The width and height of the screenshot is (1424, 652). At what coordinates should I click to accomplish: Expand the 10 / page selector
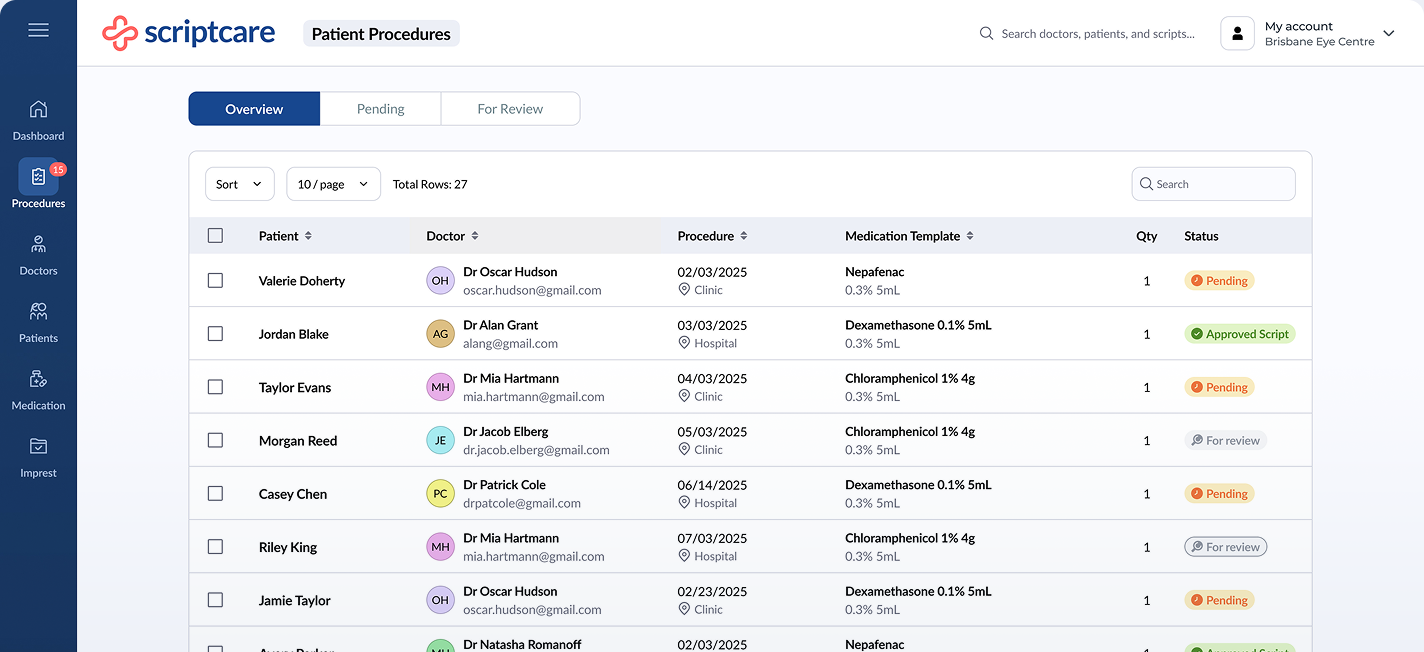(333, 183)
